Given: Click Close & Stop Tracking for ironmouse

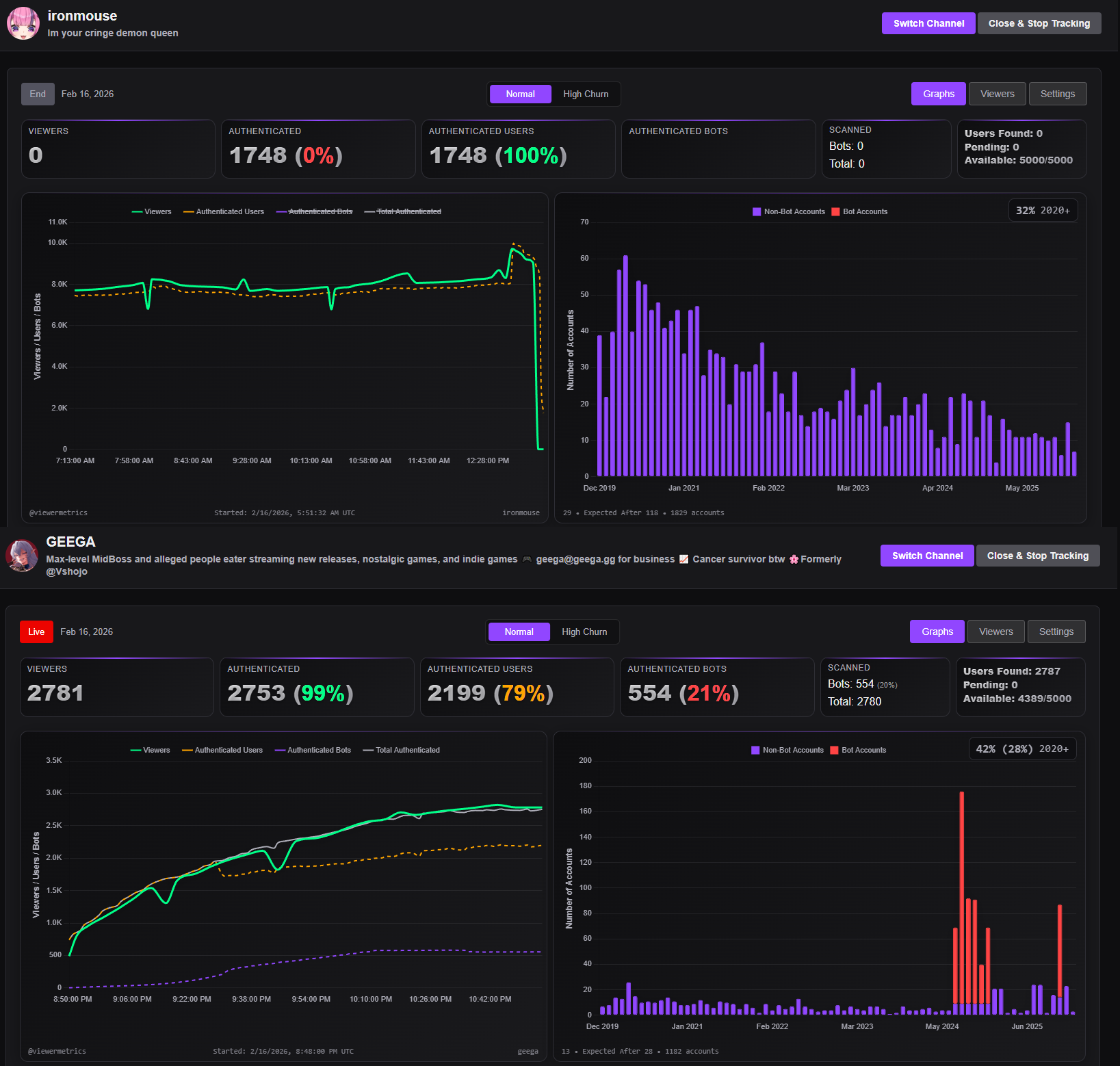Looking at the screenshot, I should click(x=1039, y=23).
